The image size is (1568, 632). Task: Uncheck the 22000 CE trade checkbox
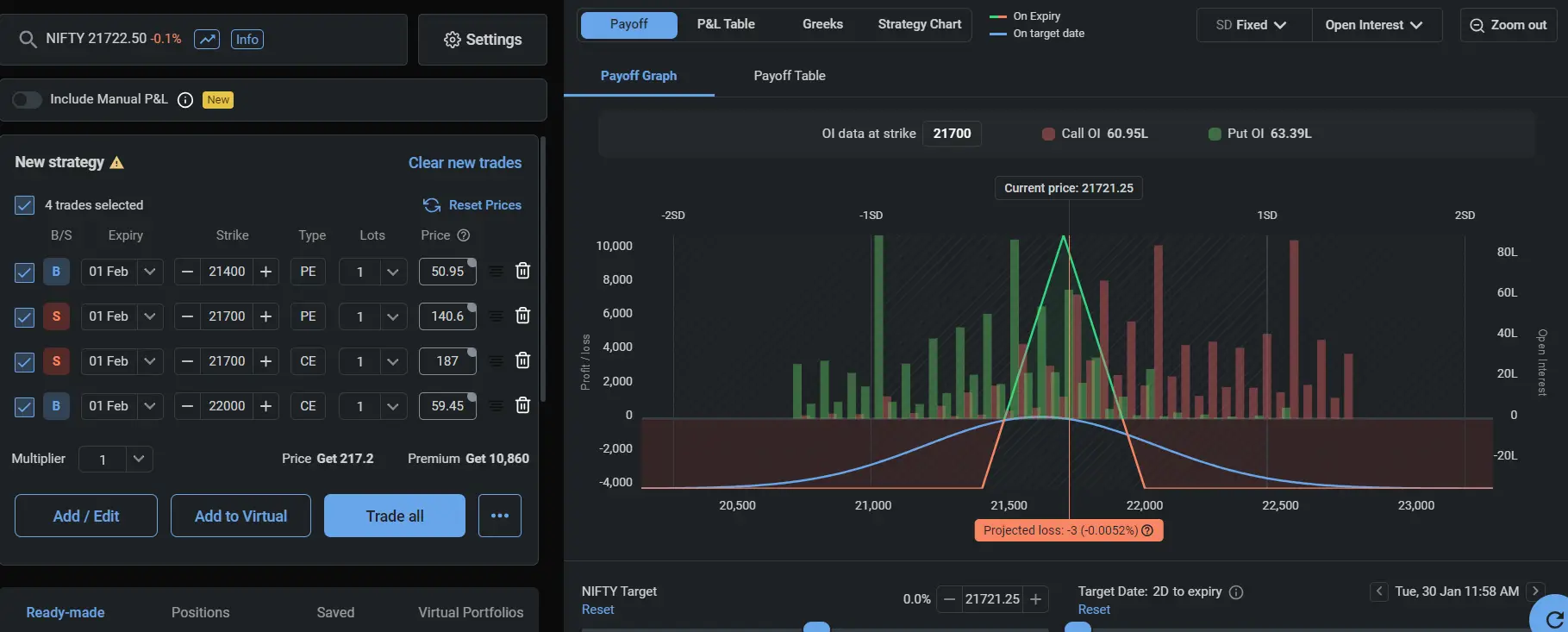click(24, 406)
